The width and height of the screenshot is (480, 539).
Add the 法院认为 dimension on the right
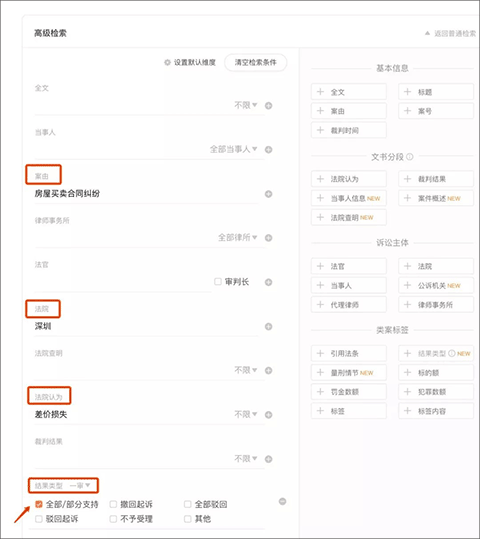click(x=349, y=179)
